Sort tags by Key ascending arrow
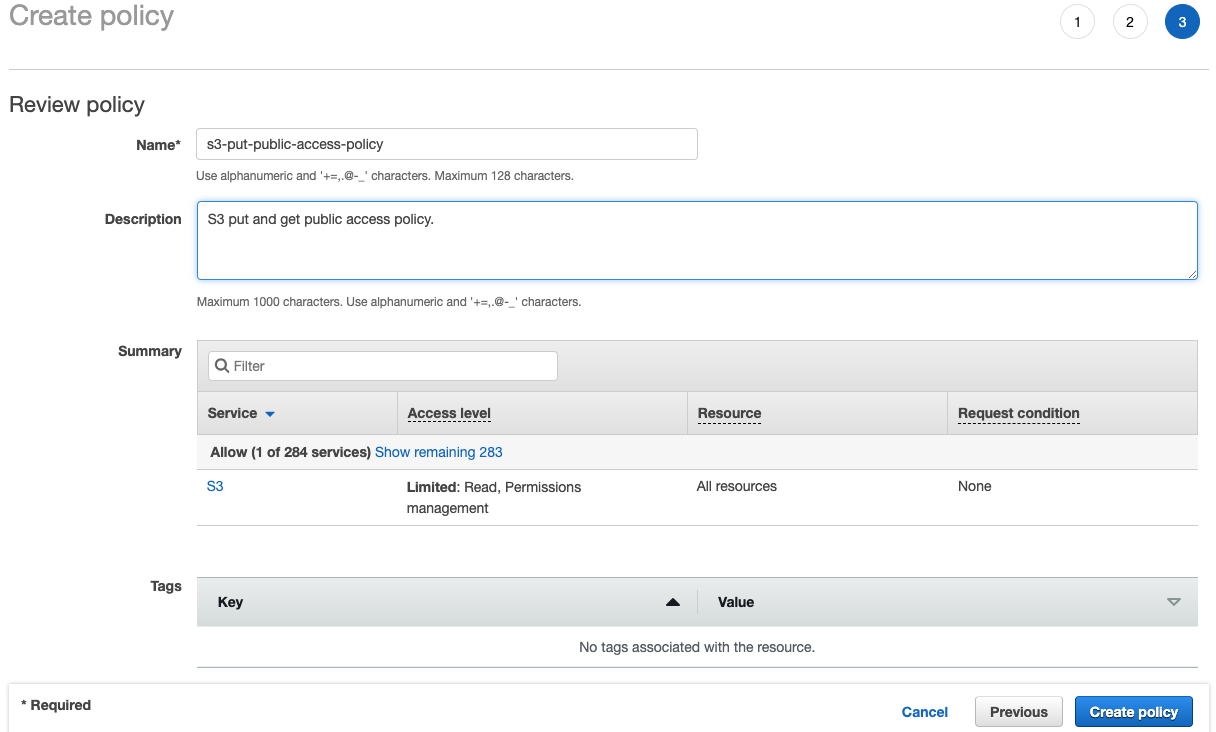 click(673, 602)
